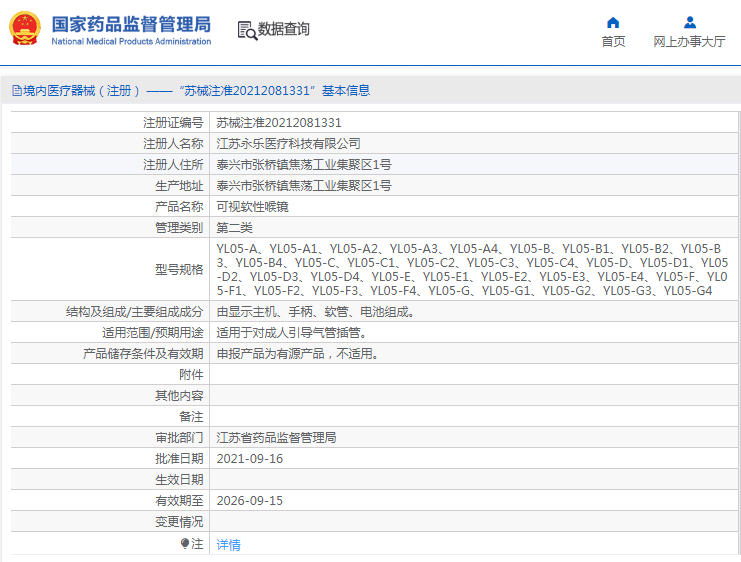Click the 首页 home icon
This screenshot has height=562, width=741.
(x=613, y=22)
